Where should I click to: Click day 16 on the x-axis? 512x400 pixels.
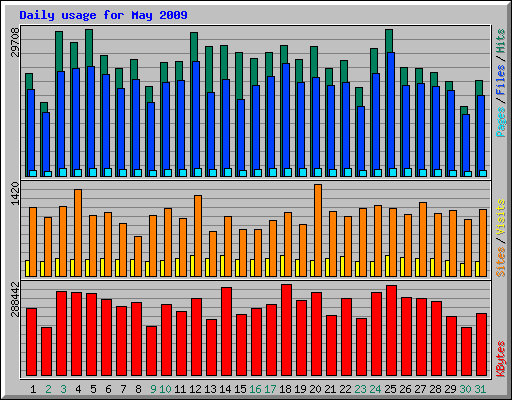(x=255, y=389)
